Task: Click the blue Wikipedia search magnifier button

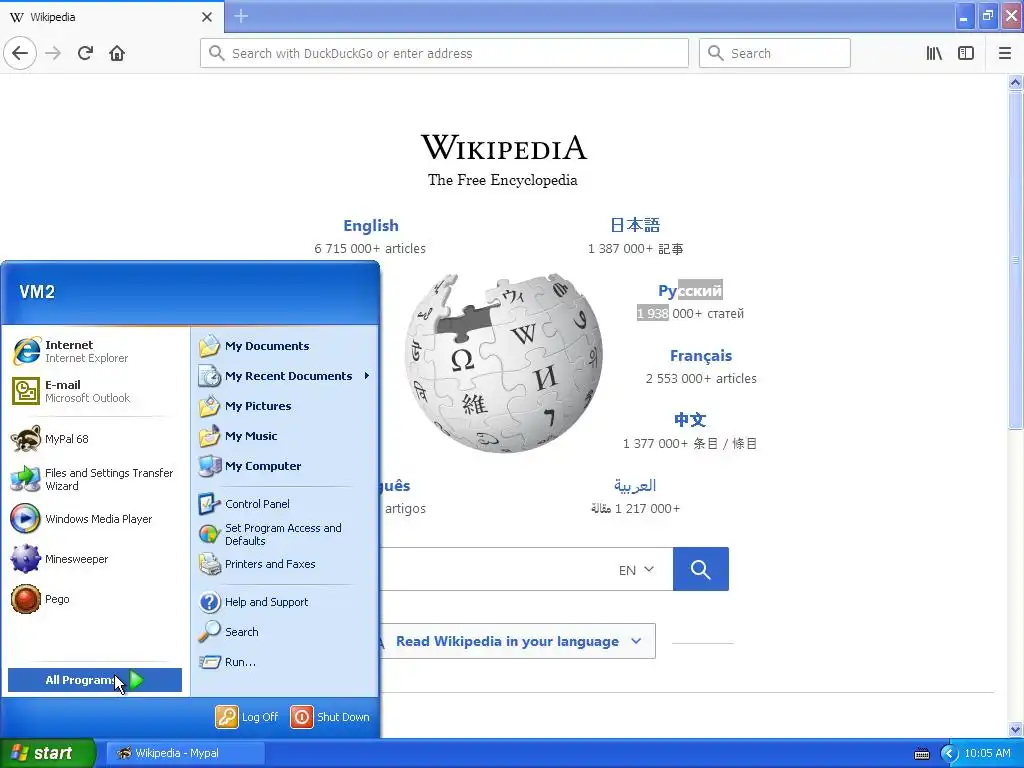Action: point(701,569)
